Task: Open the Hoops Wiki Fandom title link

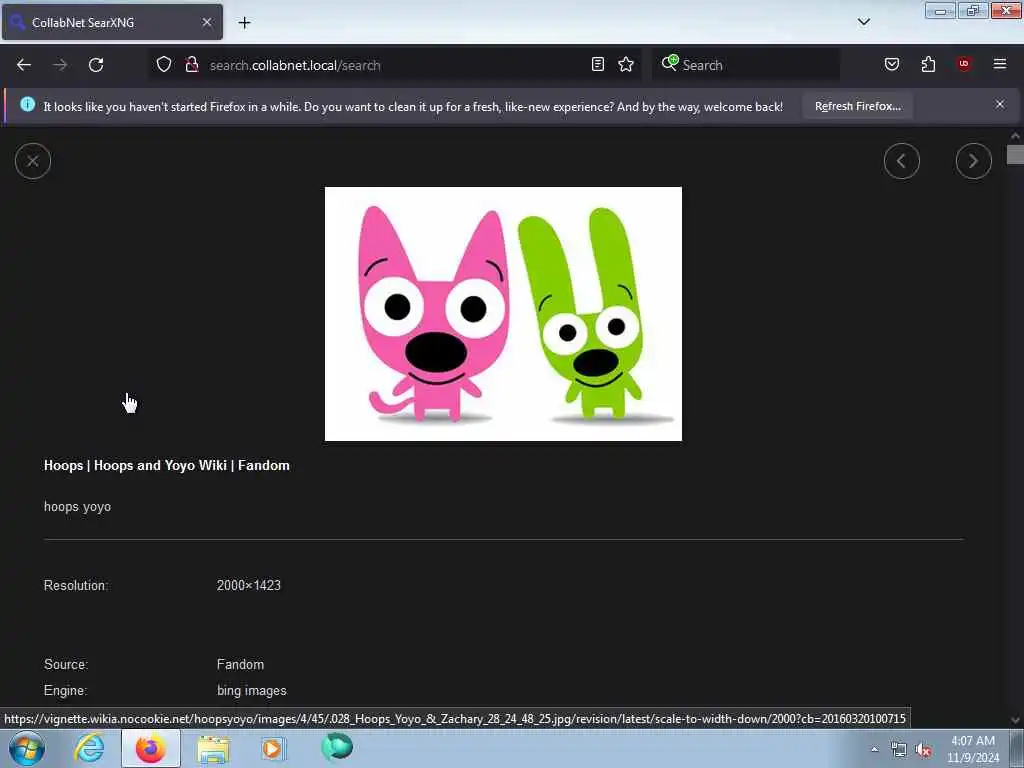Action: [x=167, y=466]
